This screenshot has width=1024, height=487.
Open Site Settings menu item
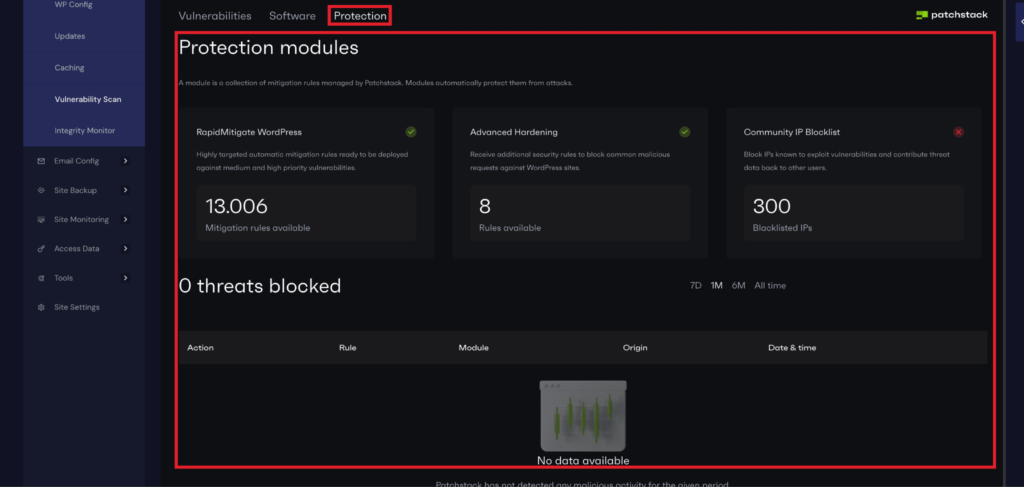pos(77,307)
